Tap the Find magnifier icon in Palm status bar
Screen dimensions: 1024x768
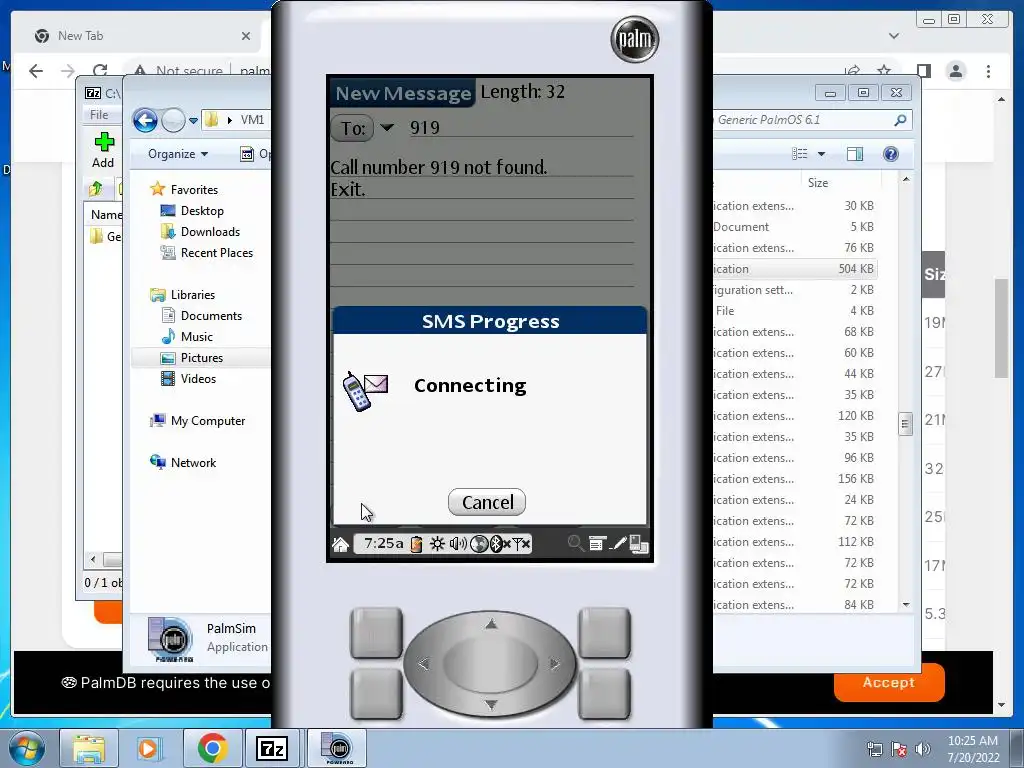coord(575,543)
